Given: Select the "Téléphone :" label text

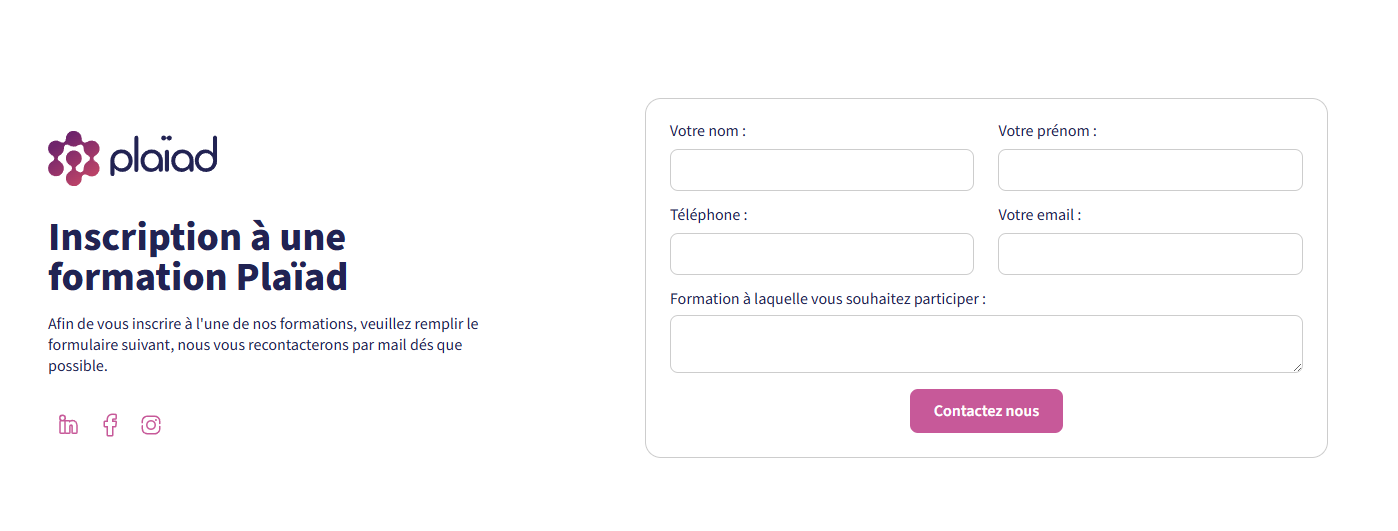Looking at the screenshot, I should click(708, 215).
